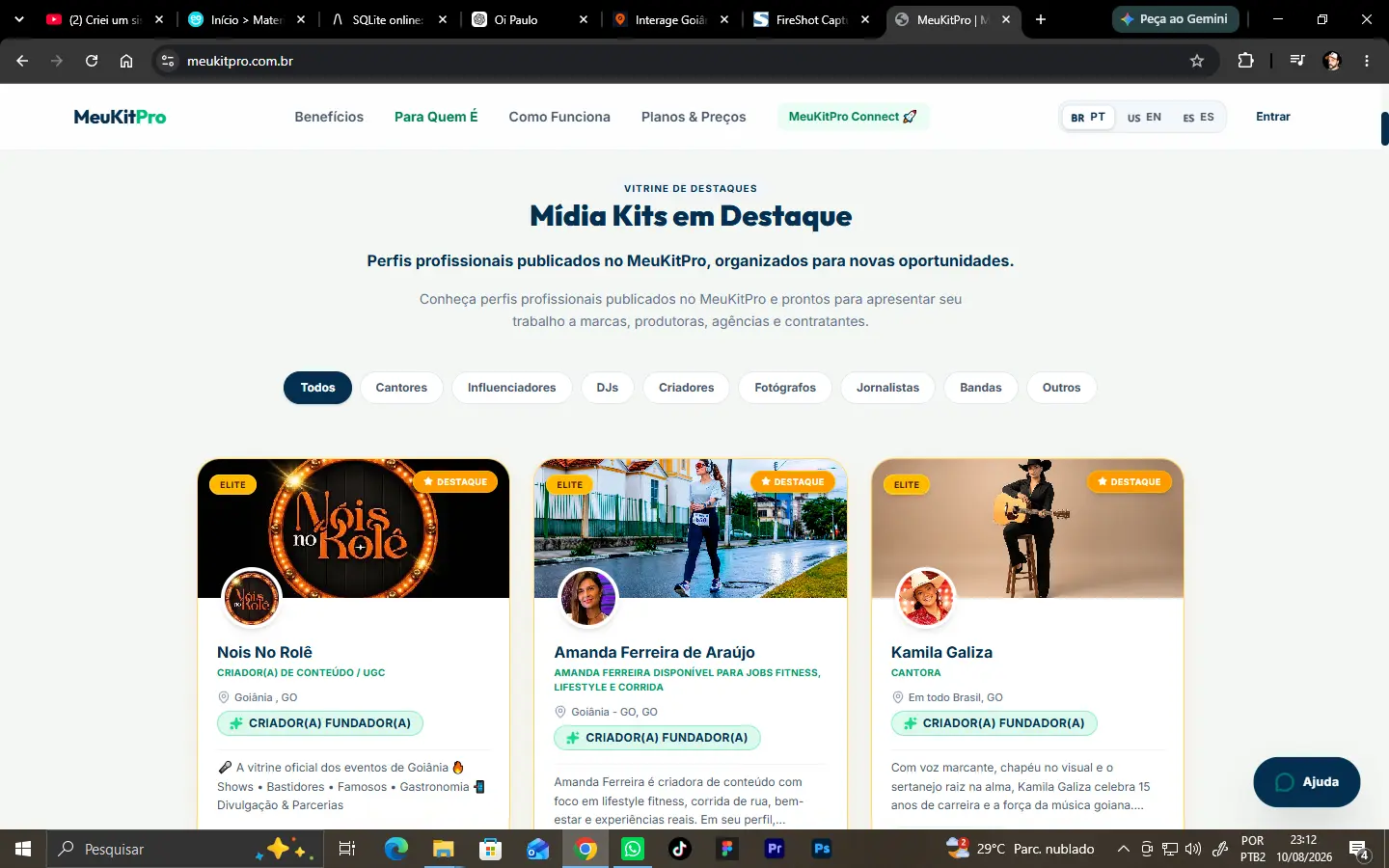Click Kamila Galiza's guitar cover photo
Viewport: 1389px width, 868px height.
[1028, 529]
